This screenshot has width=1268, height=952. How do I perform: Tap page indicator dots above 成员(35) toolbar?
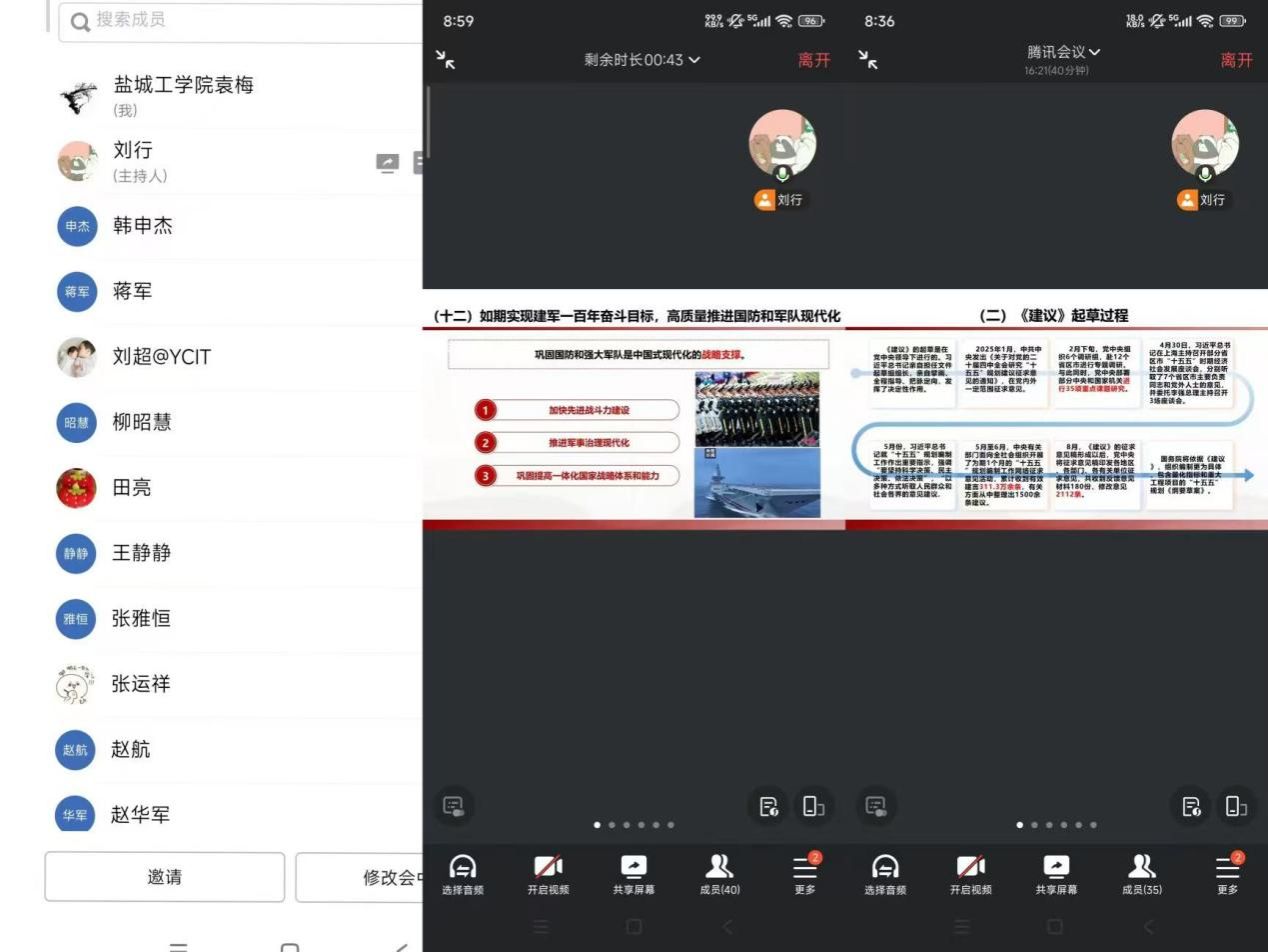coord(1056,825)
